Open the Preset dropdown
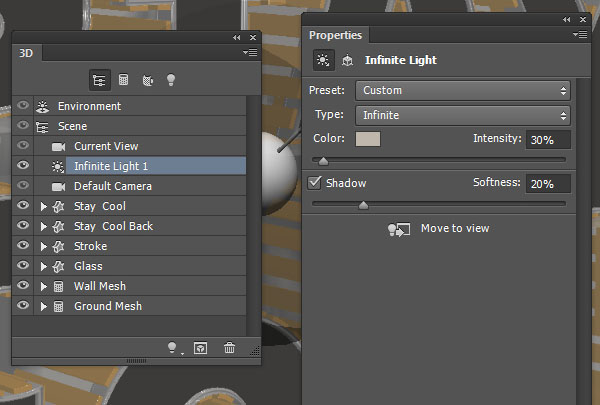 coord(466,90)
